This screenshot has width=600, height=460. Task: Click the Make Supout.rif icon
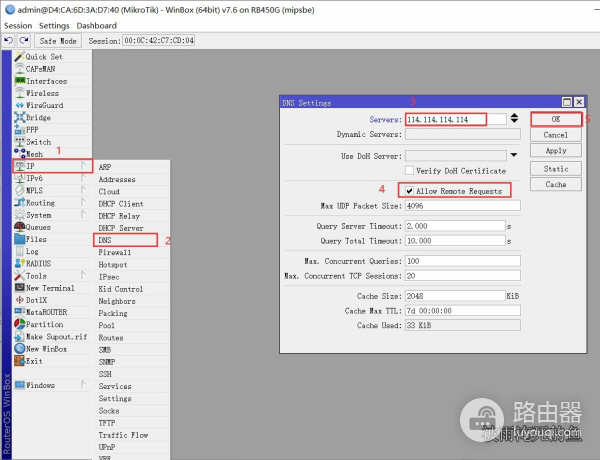(x=20, y=336)
